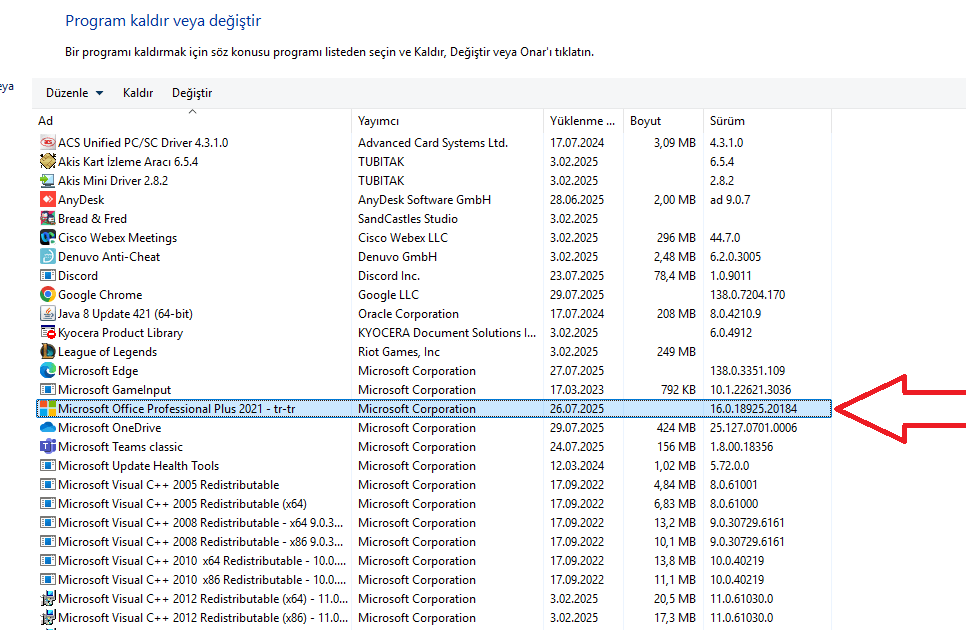Click the AnyDesk program icon
This screenshot has width=966, height=630.
(47, 200)
